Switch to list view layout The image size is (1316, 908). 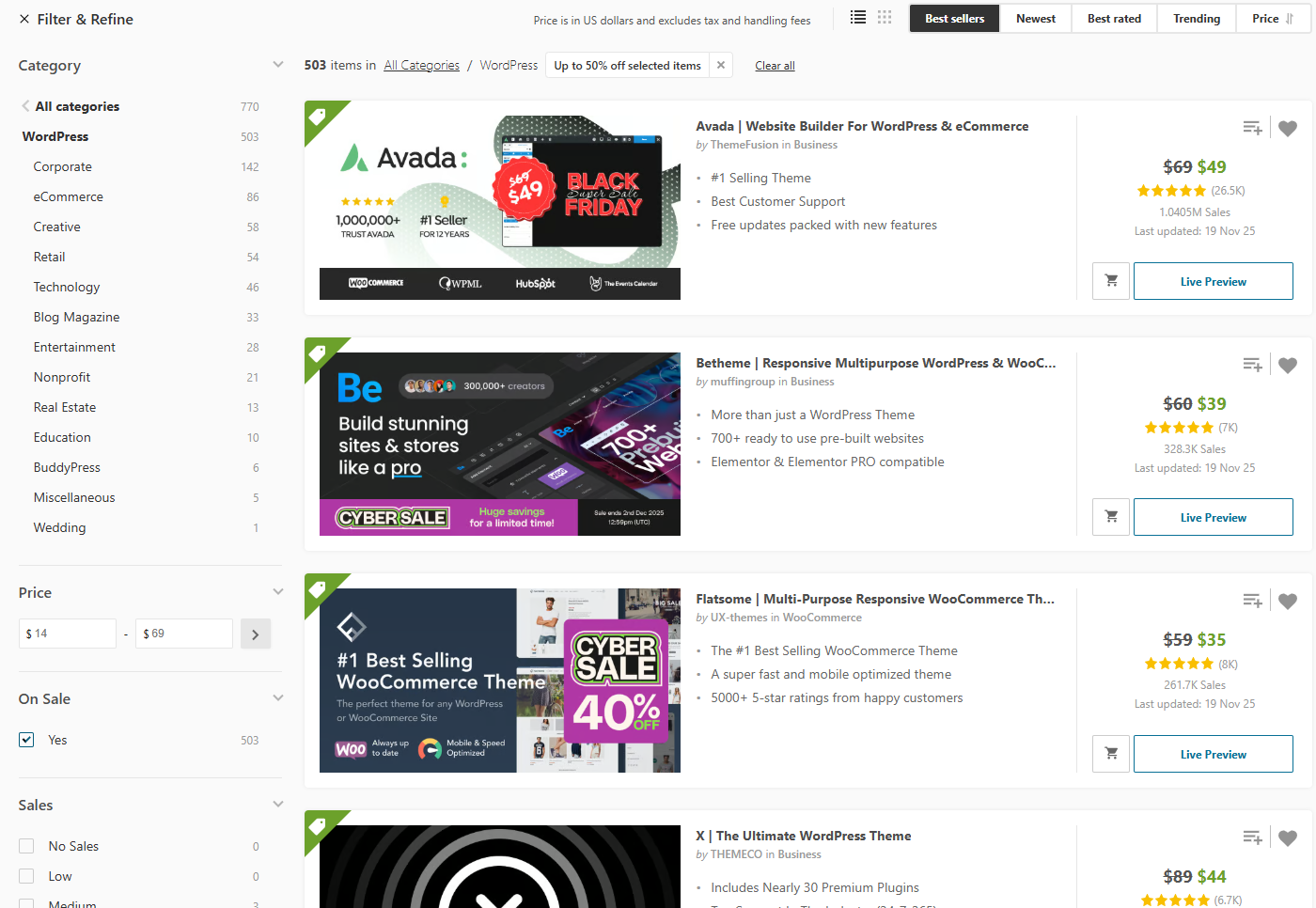point(857,17)
